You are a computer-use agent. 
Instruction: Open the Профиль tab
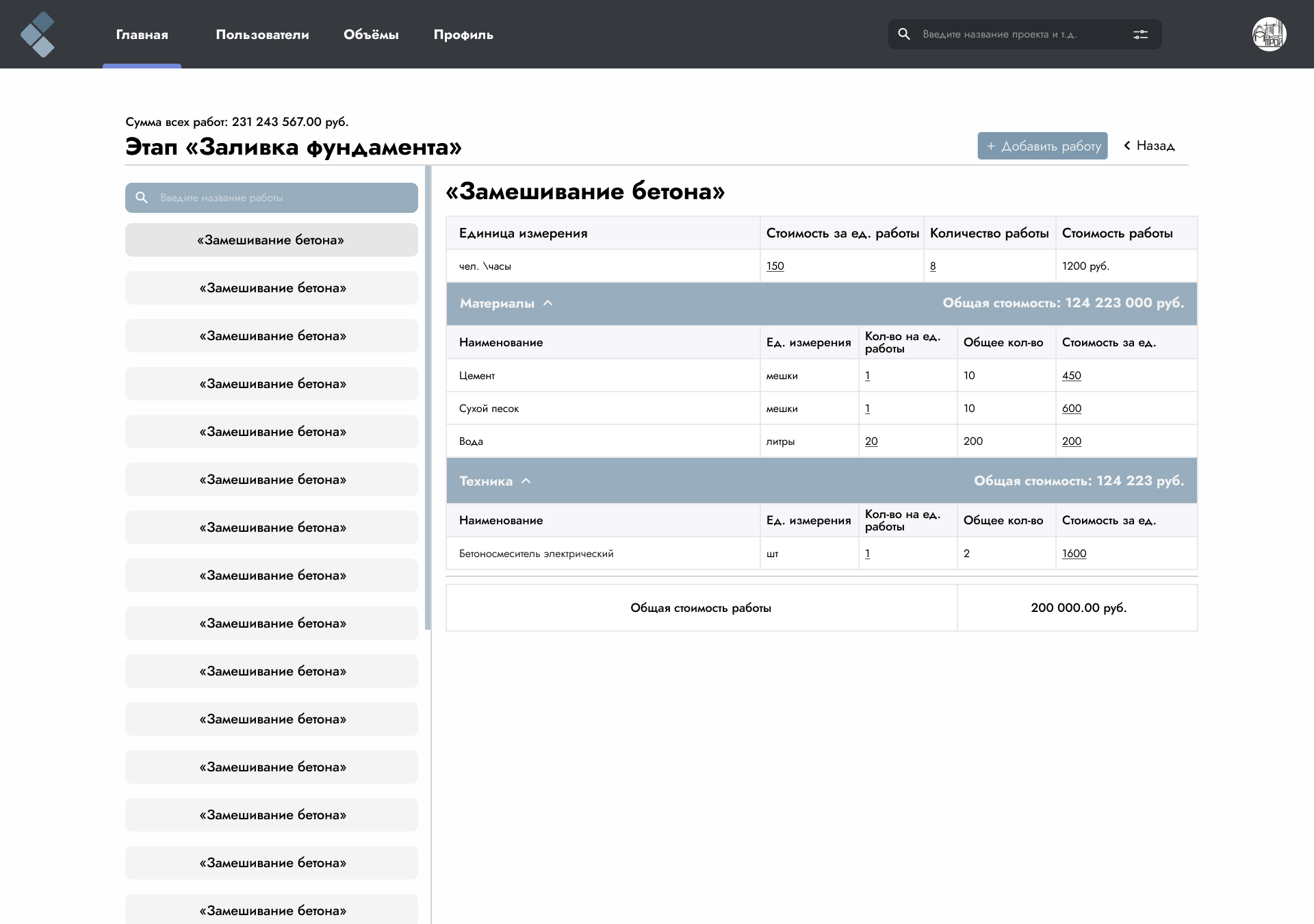pyautogui.click(x=463, y=34)
